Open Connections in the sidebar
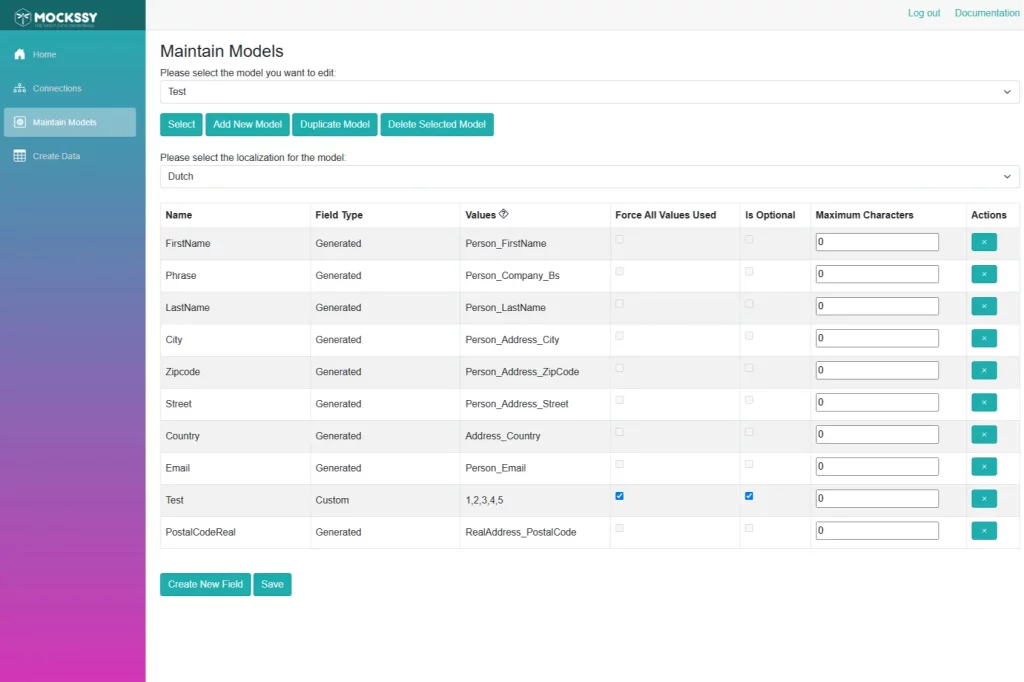This screenshot has width=1024, height=682. click(x=70, y=88)
